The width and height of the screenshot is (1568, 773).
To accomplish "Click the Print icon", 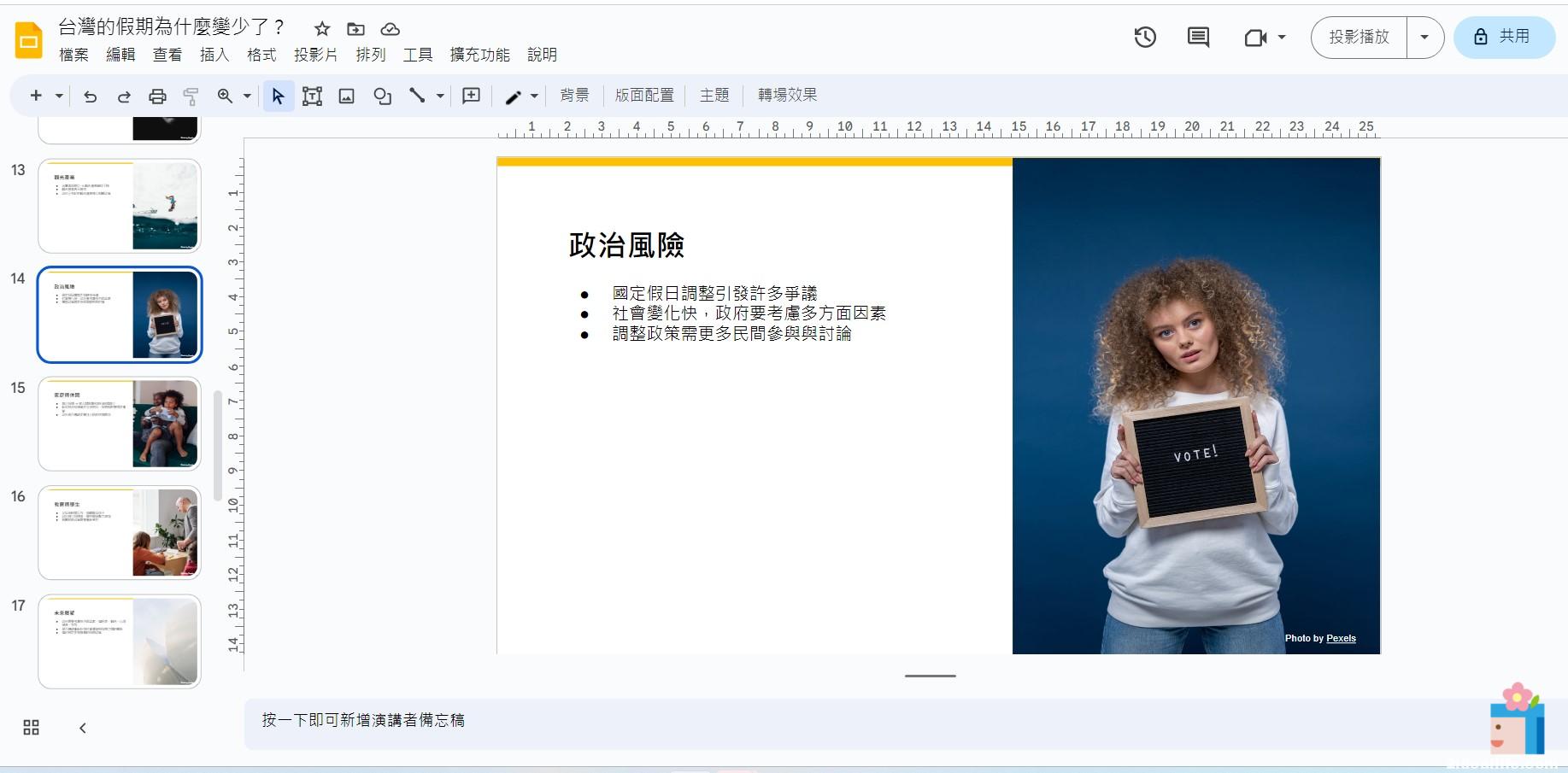I will click(157, 97).
